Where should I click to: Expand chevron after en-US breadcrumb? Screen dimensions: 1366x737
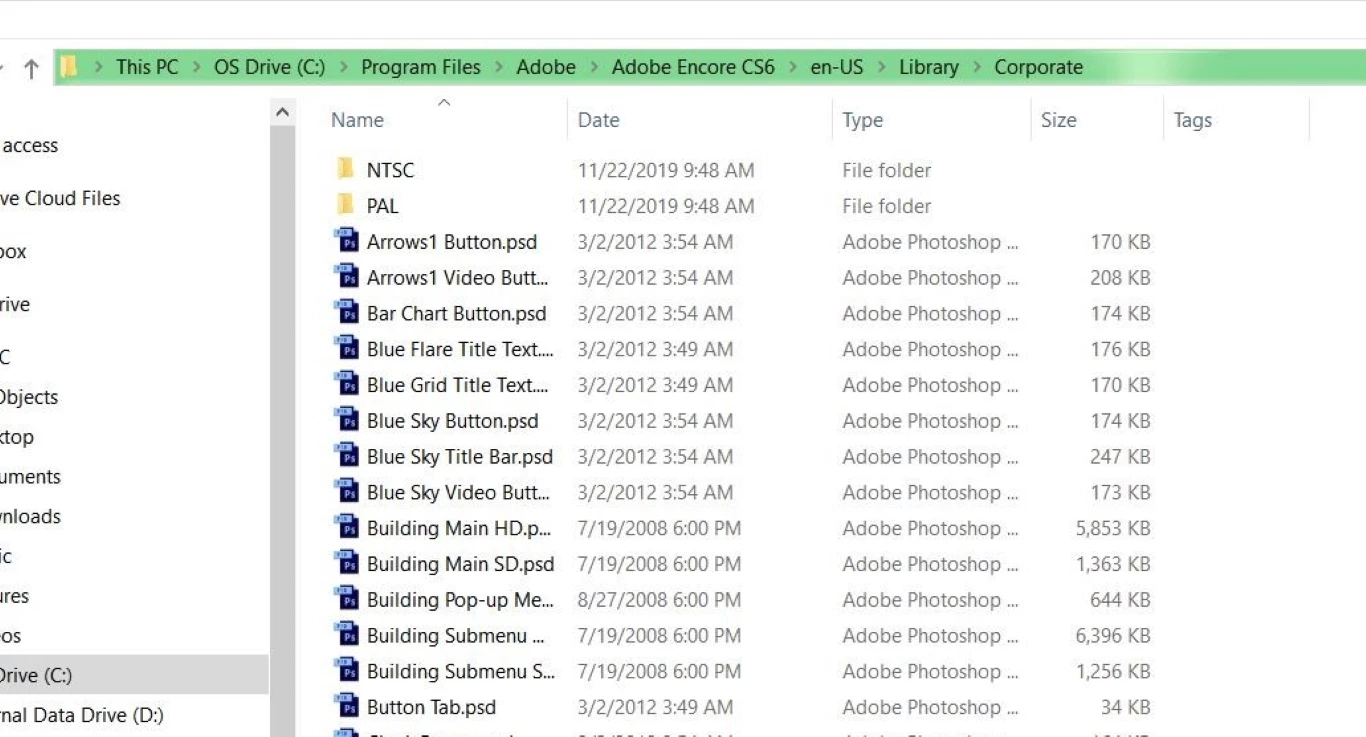[882, 67]
